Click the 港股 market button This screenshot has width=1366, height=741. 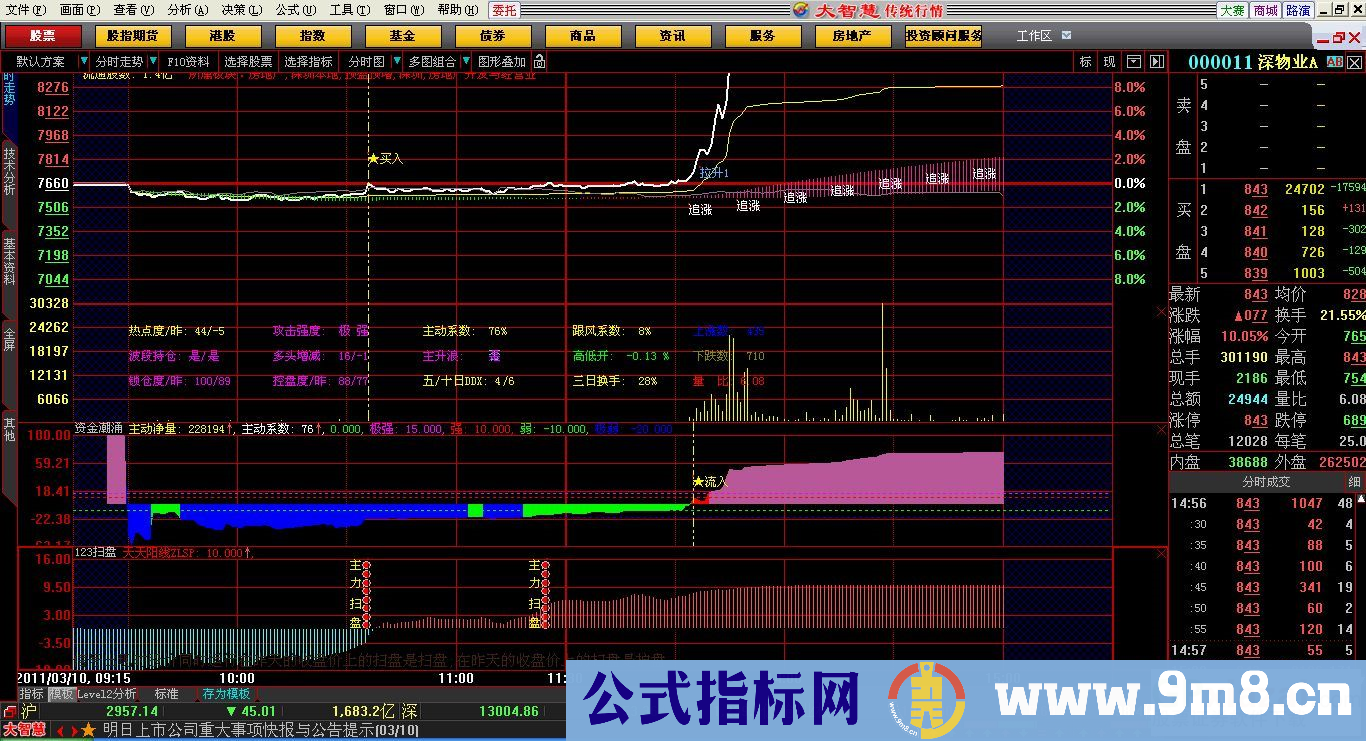point(222,36)
